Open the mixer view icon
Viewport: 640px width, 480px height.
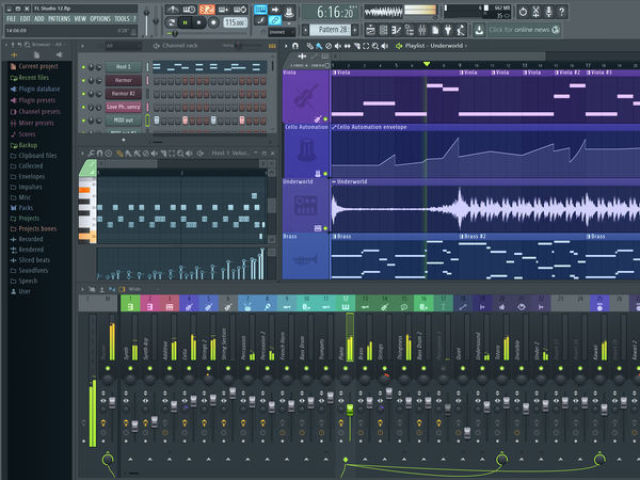click(x=422, y=30)
